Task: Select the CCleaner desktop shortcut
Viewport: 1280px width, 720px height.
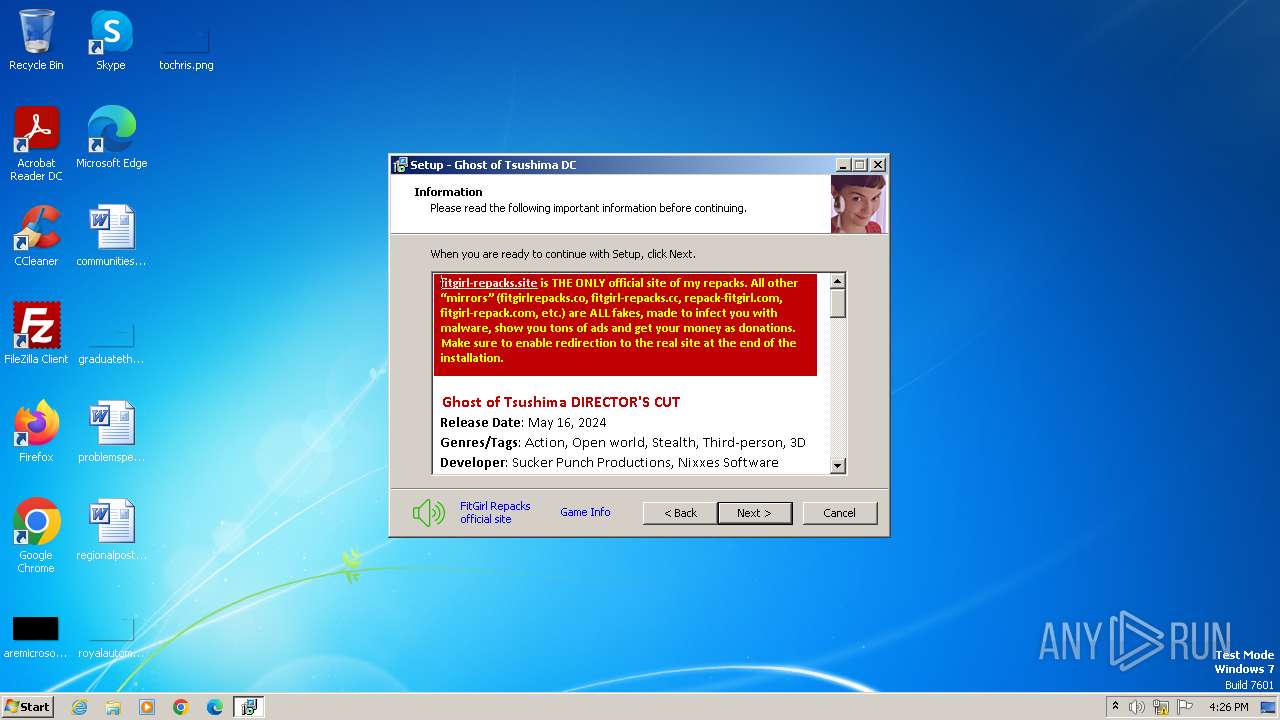Action: [36, 236]
